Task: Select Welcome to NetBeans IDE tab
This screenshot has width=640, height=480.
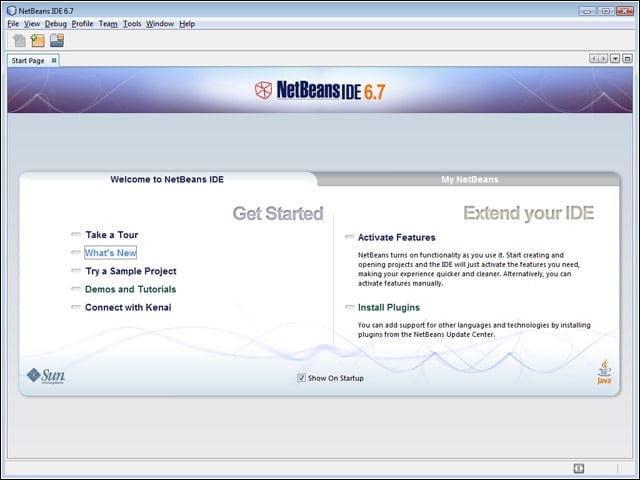Action: [167, 180]
